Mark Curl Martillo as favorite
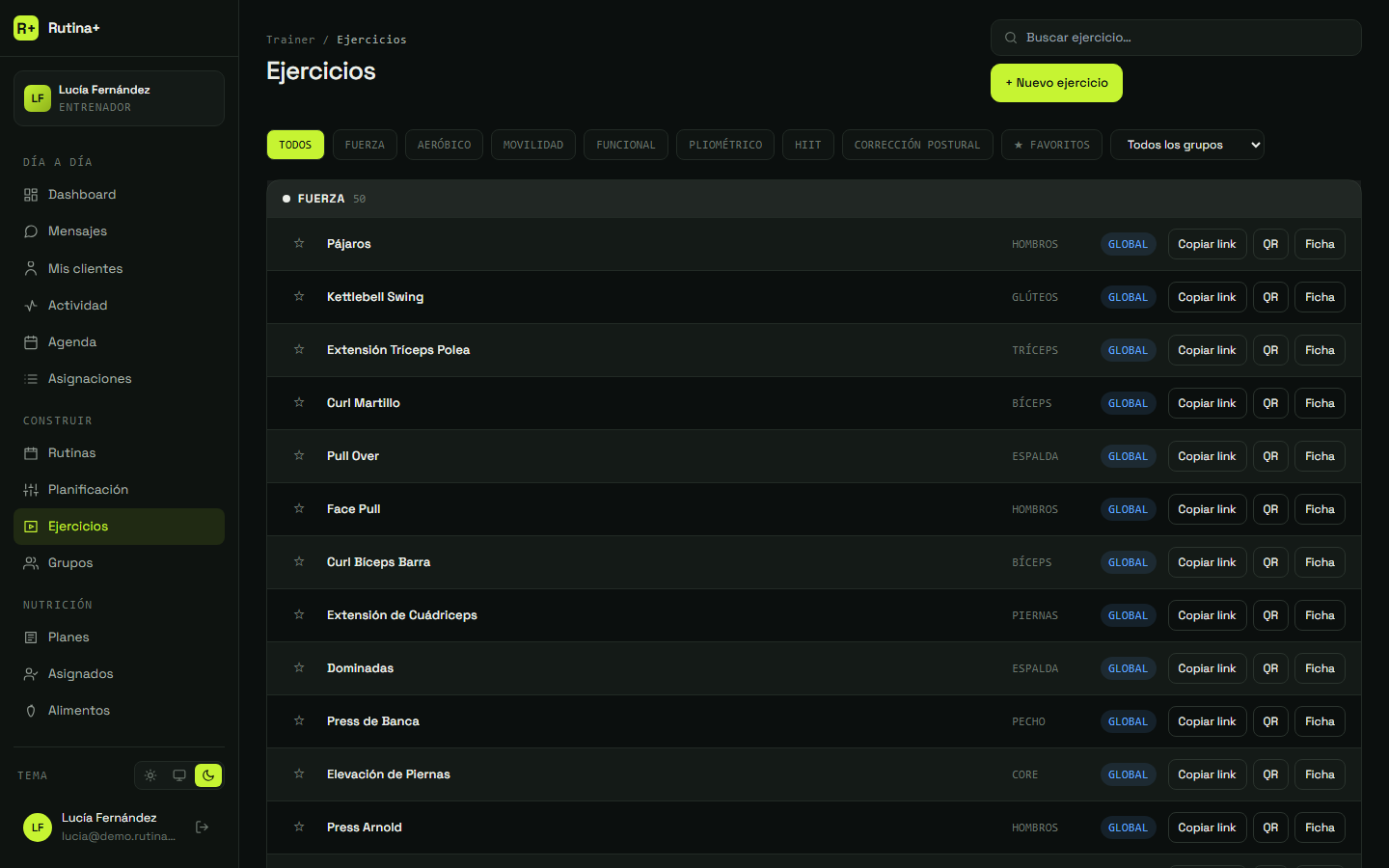Image resolution: width=1389 pixels, height=868 pixels. coord(299,402)
